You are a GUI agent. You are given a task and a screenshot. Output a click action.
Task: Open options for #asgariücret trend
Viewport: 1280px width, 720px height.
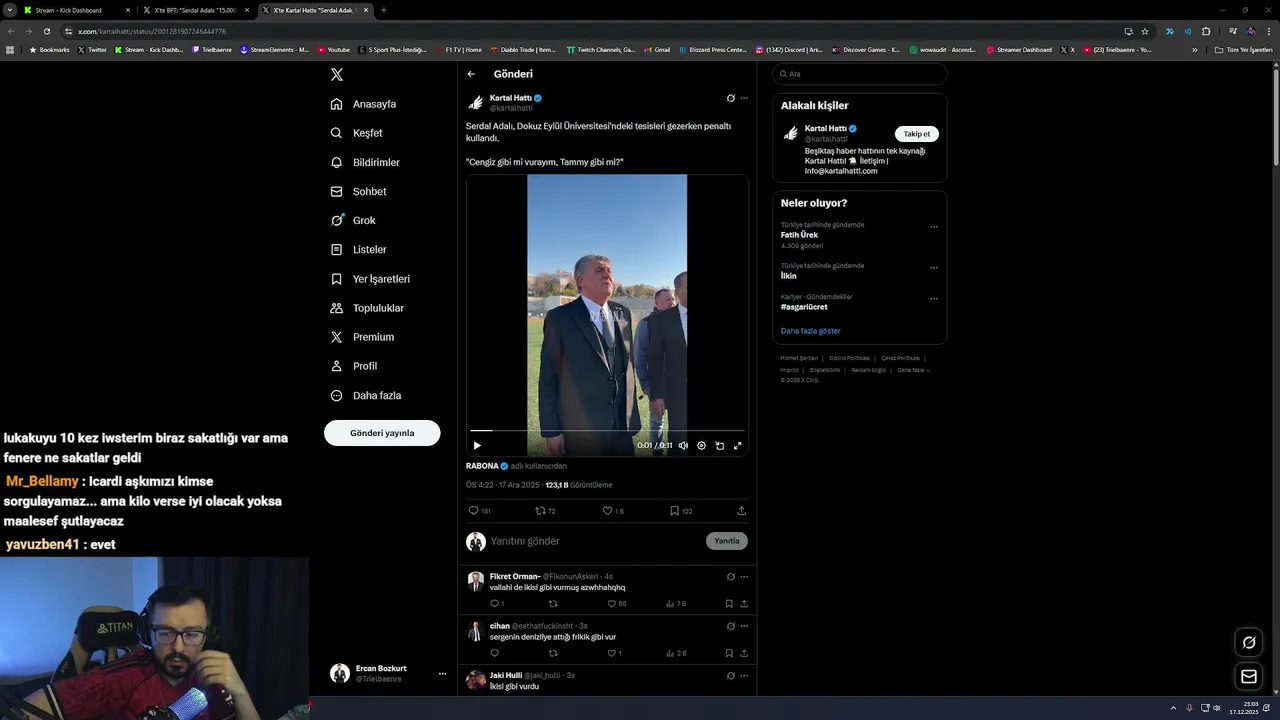[x=934, y=298]
